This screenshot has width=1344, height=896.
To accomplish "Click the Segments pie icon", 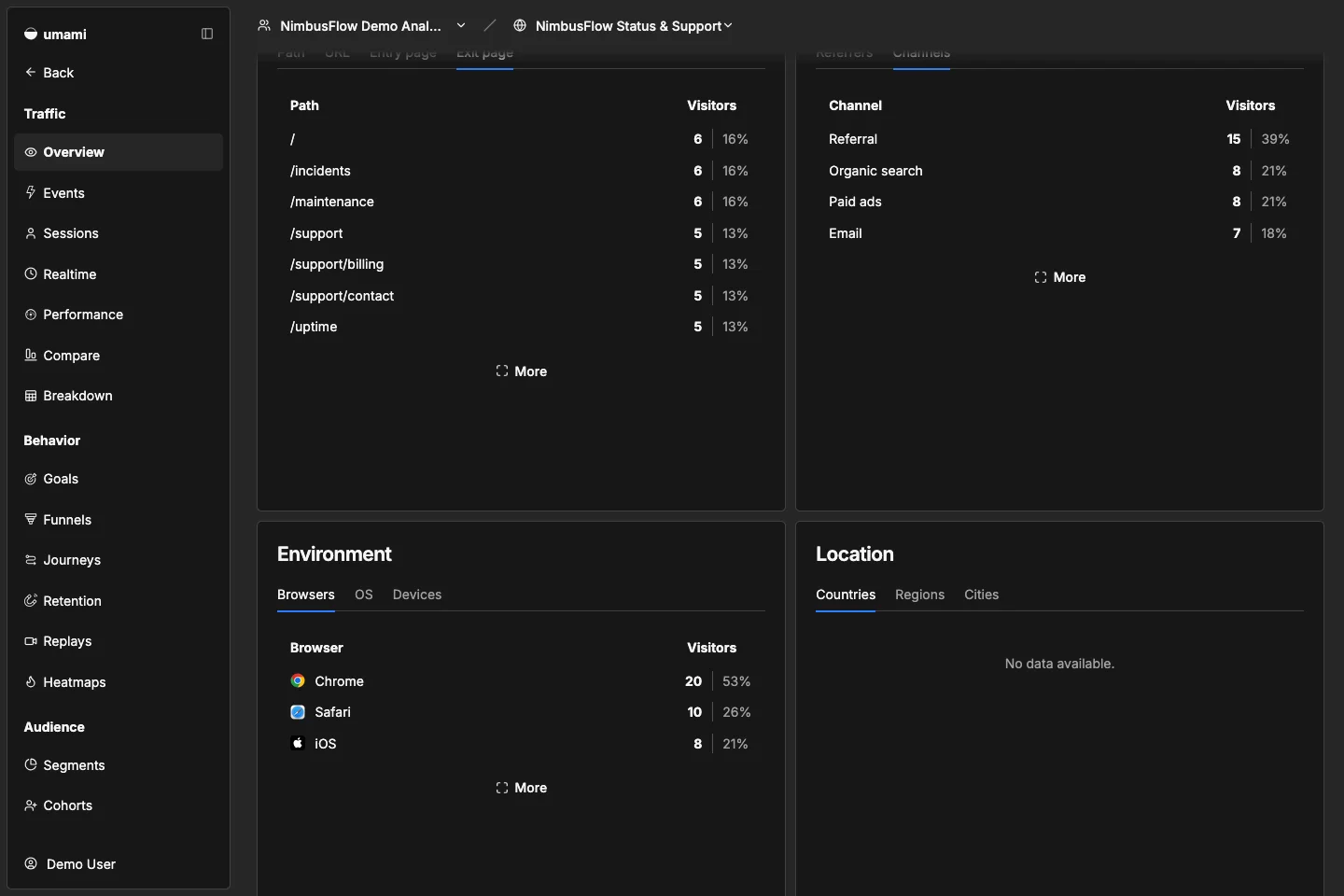I will point(31,764).
